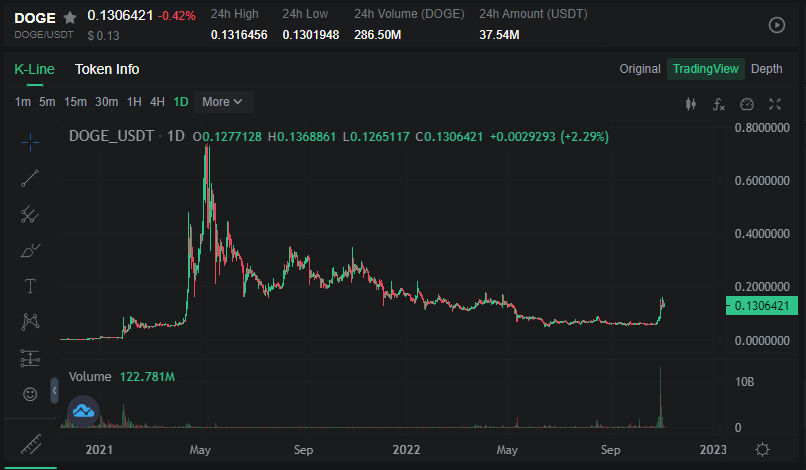
Task: Set the interval to 1D
Action: (x=180, y=102)
